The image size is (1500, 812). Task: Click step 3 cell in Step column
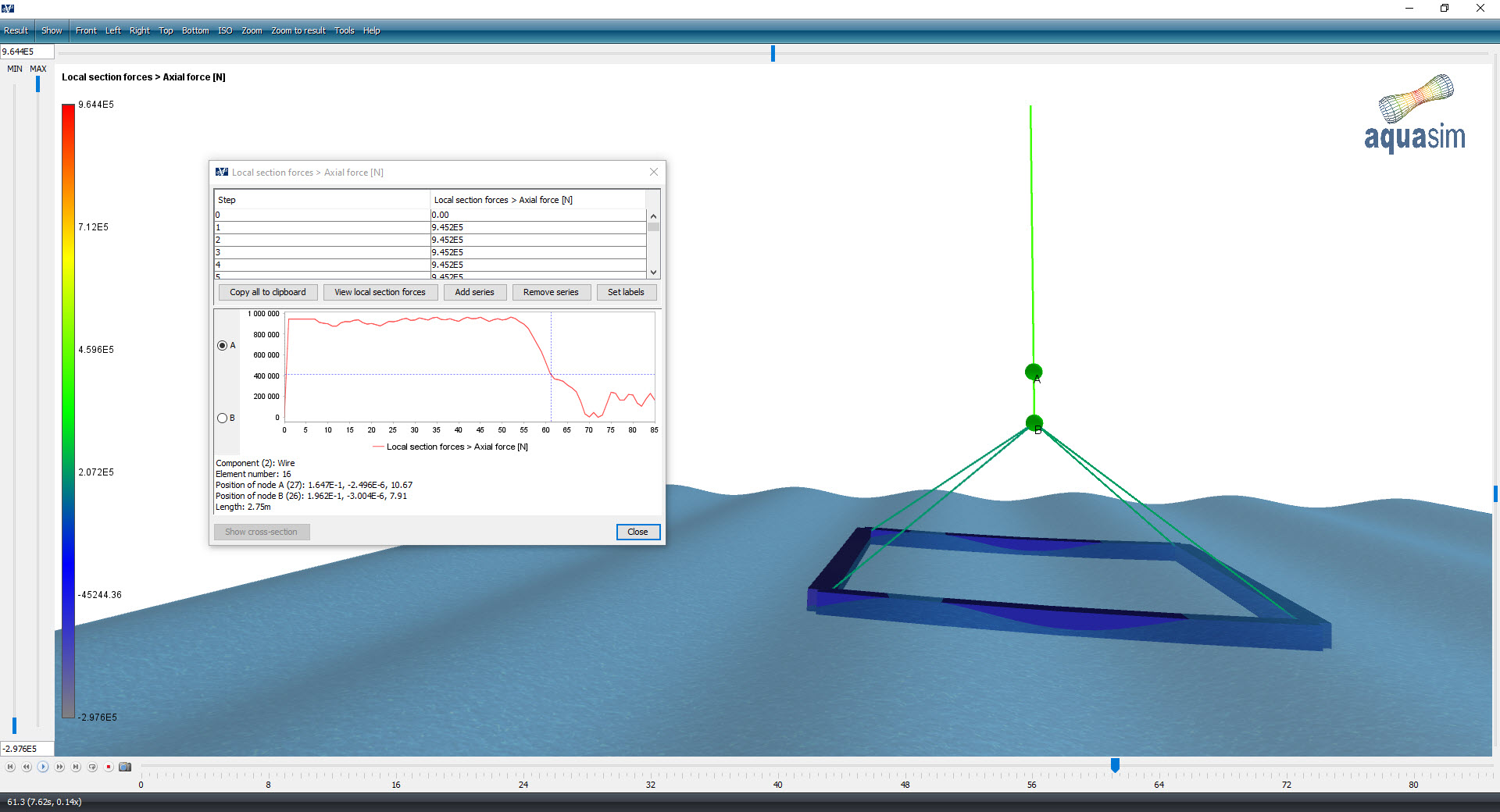[322, 252]
